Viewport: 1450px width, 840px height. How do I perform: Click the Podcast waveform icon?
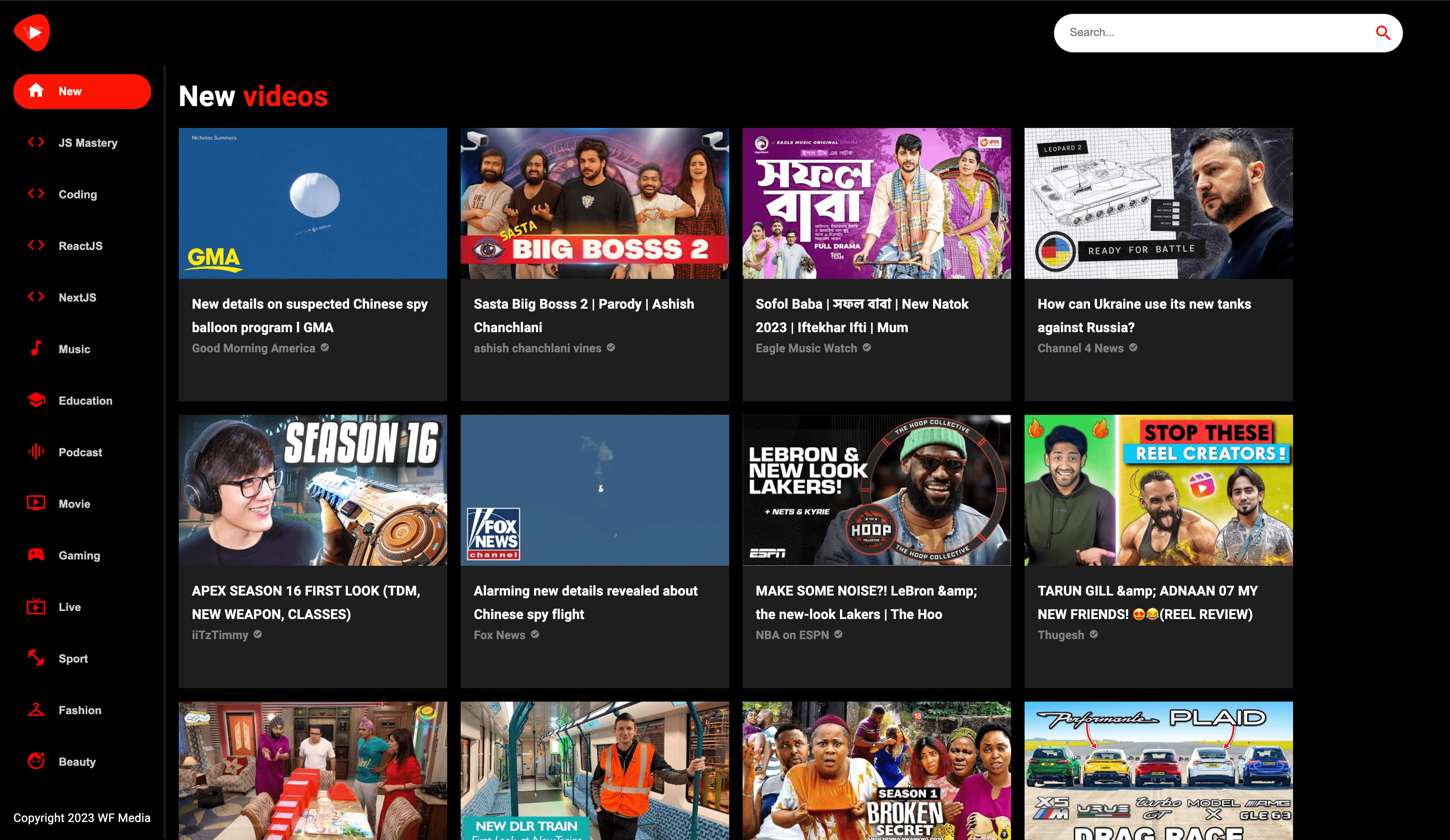point(36,451)
